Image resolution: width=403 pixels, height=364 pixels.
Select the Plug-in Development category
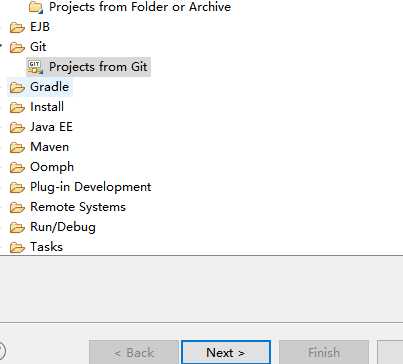[91, 187]
